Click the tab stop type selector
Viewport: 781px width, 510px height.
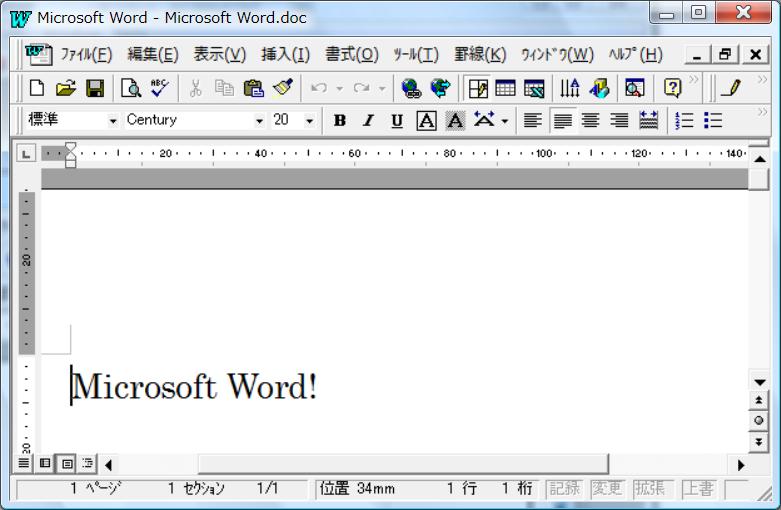pyautogui.click(x=25, y=153)
